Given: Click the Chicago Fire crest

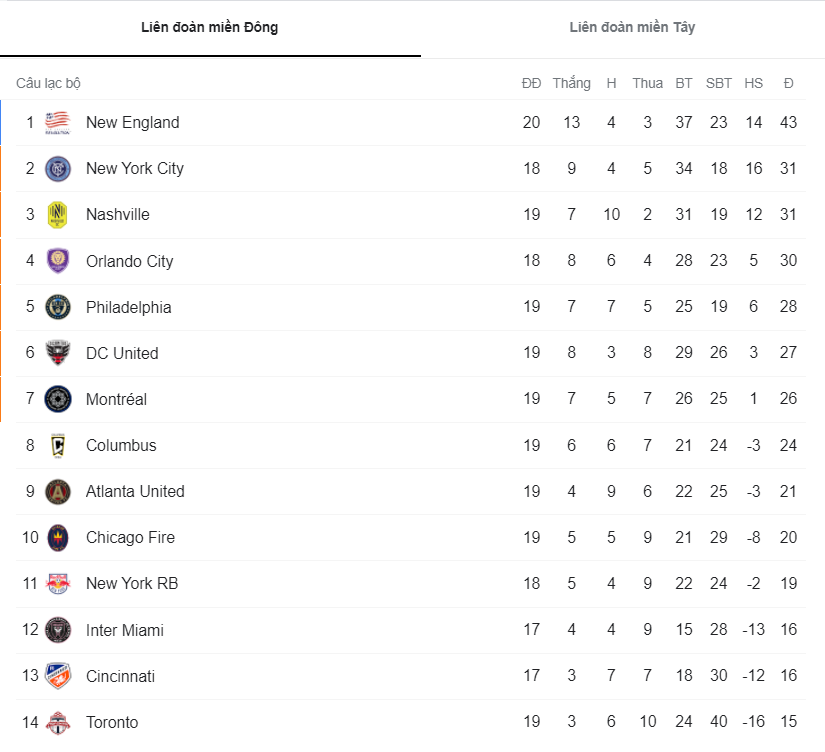Looking at the screenshot, I should (x=58, y=537).
